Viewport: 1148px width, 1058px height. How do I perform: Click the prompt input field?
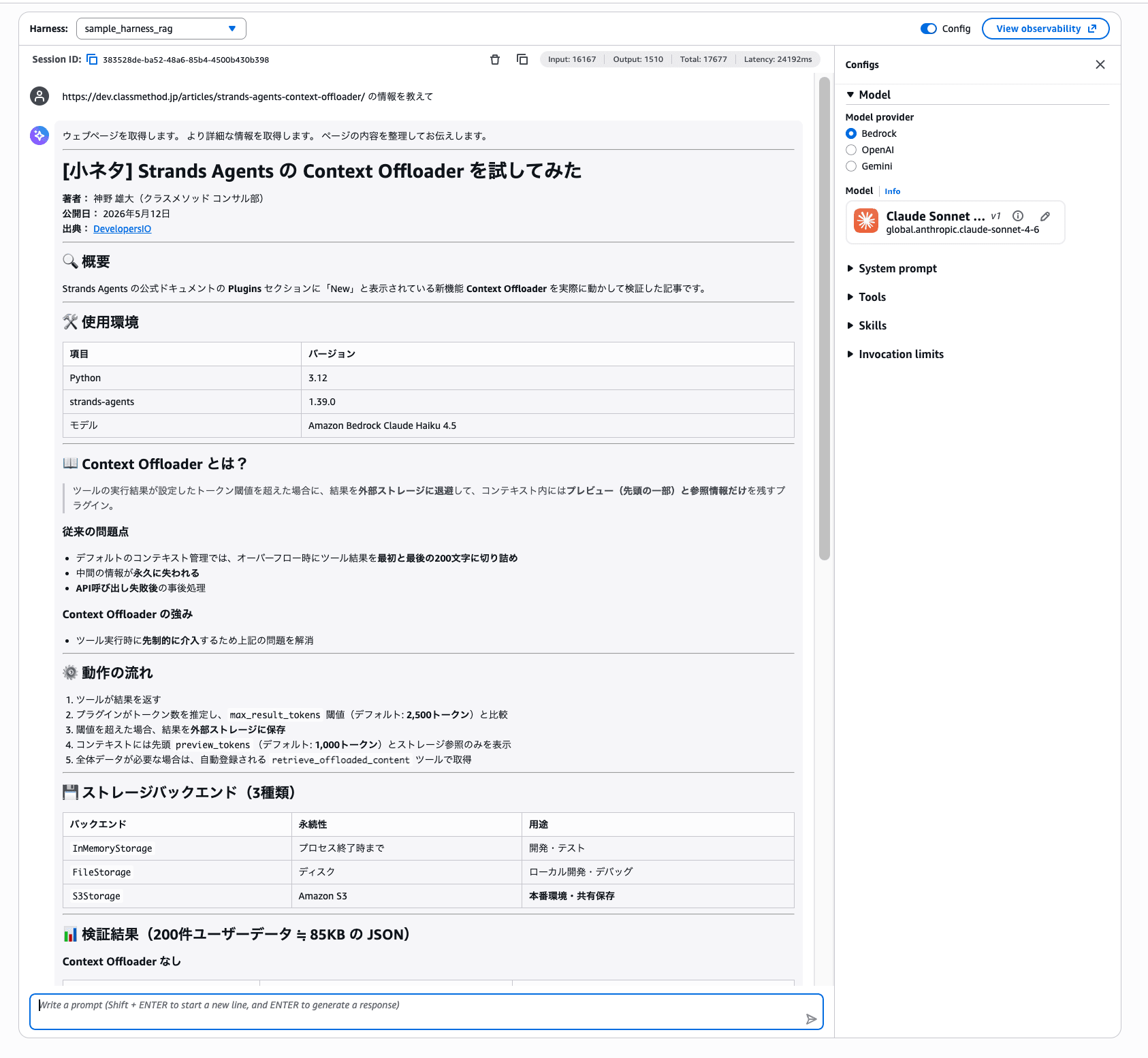[426, 1012]
